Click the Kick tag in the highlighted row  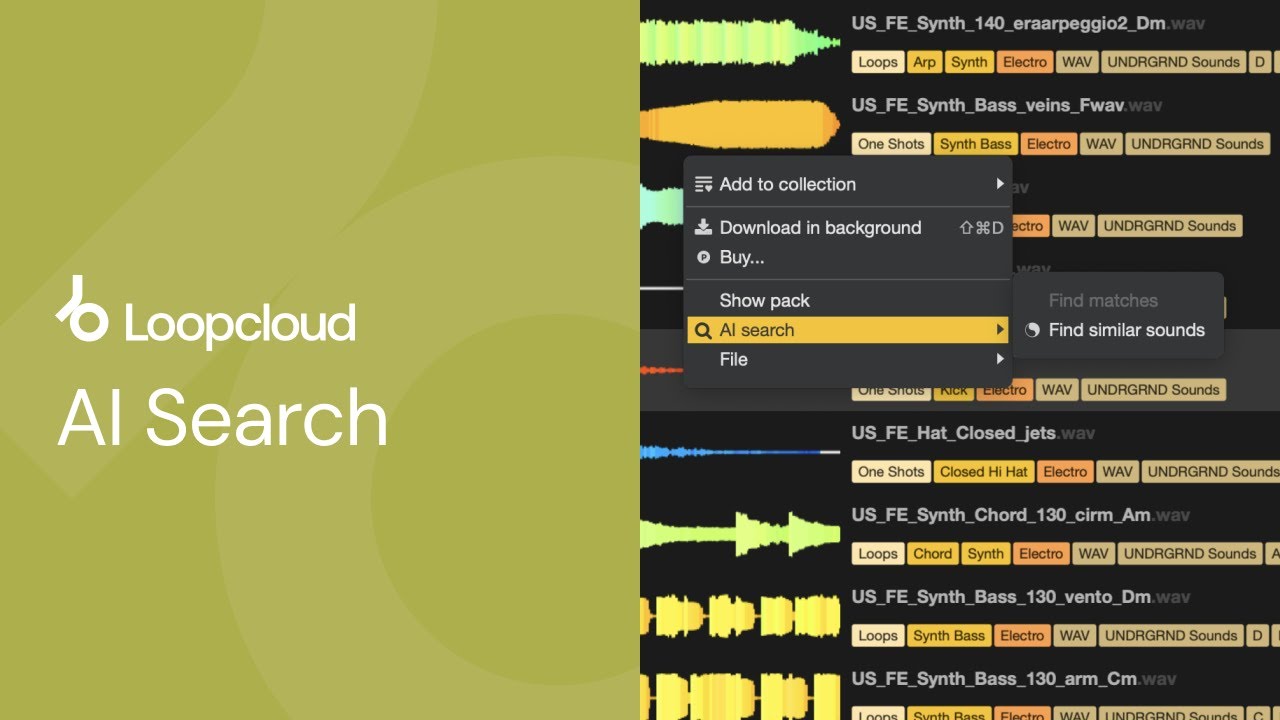tap(954, 390)
